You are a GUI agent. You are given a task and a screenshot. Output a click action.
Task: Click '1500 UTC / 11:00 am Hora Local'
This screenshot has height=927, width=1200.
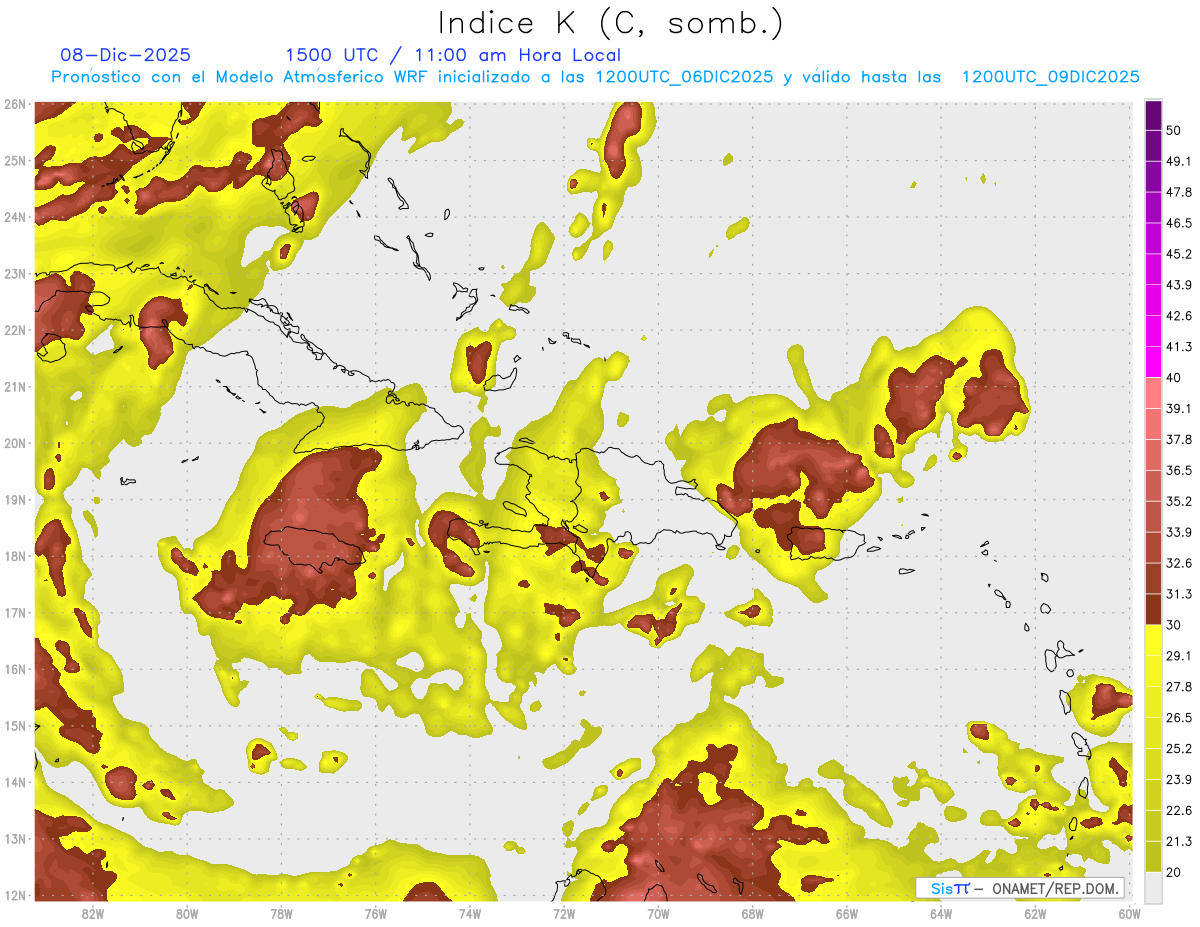coord(453,55)
